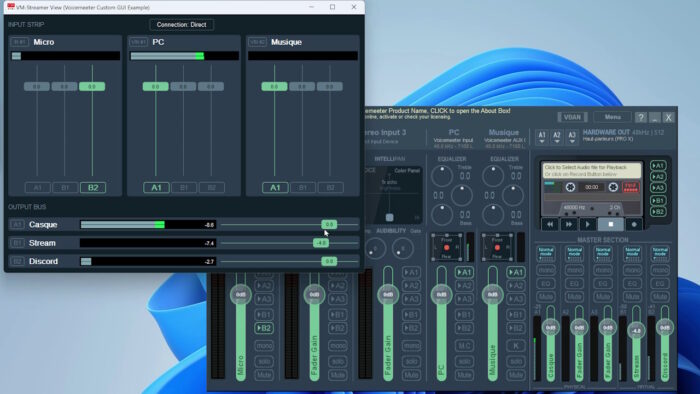Change Normal mode on master bus A3

603,254
